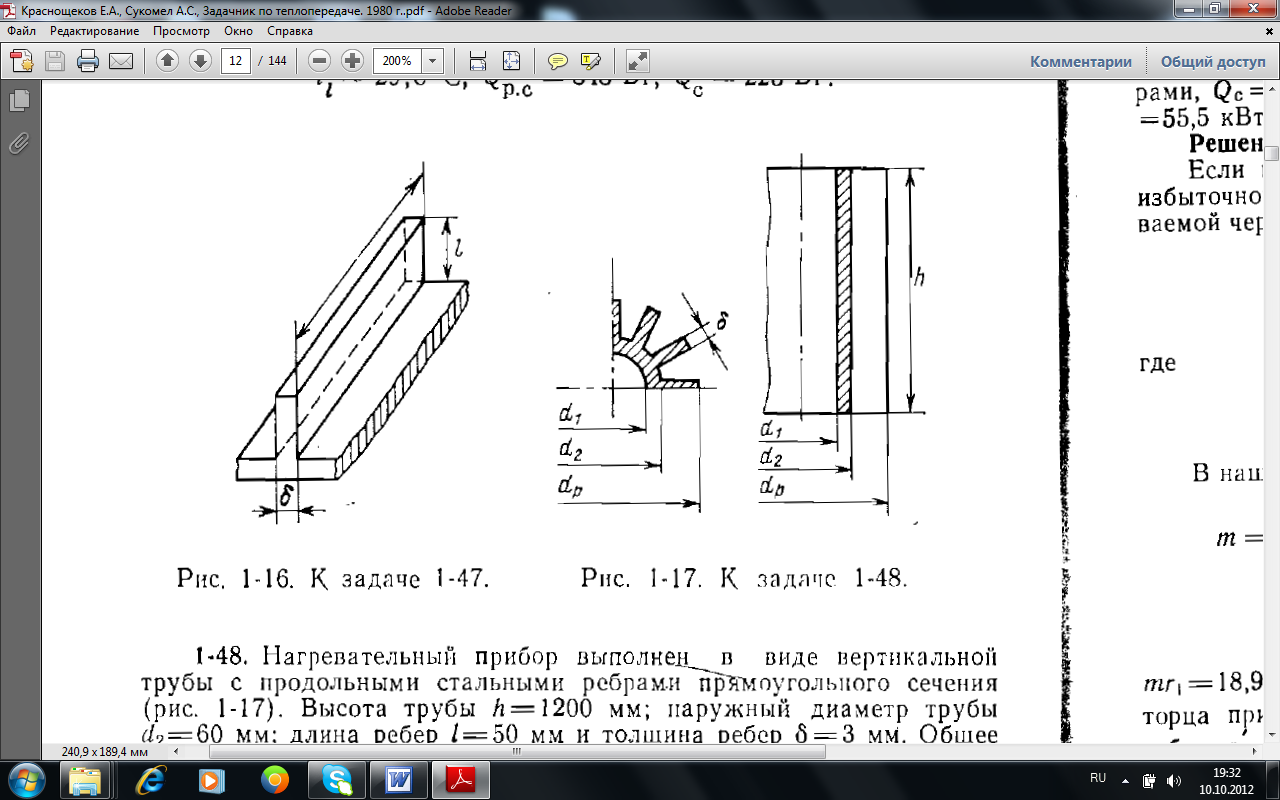1280x800 pixels.
Task: Open the Окно menu
Action: (x=239, y=31)
